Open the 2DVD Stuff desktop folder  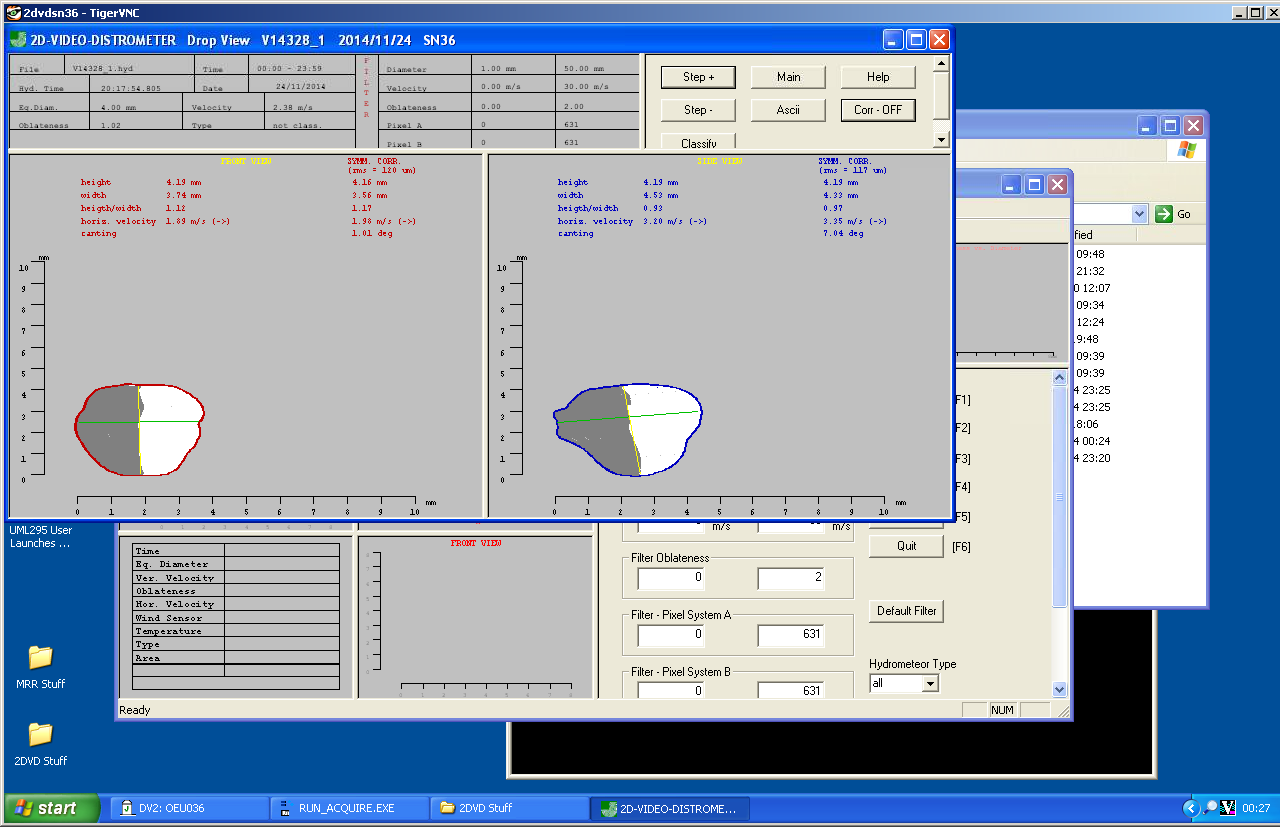[40, 735]
